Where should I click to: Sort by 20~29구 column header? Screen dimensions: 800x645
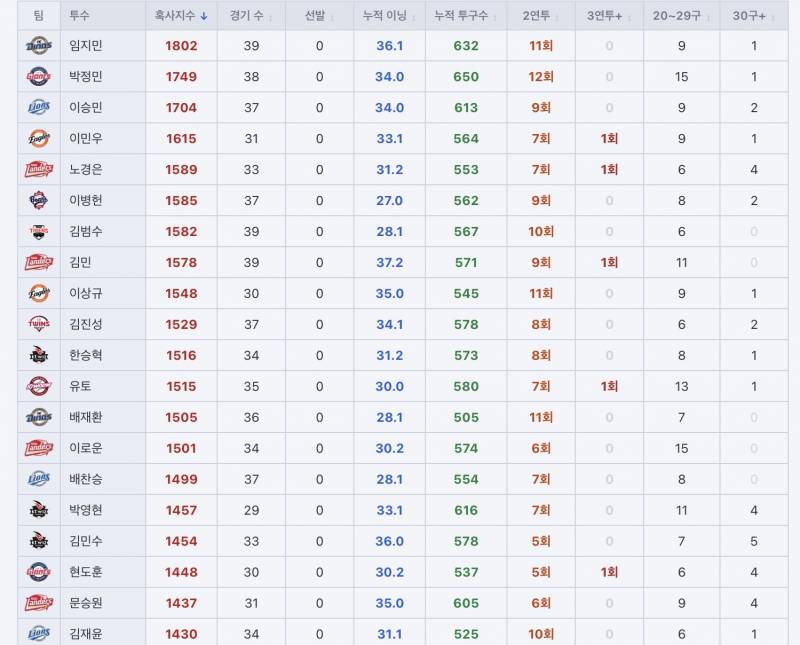(x=681, y=16)
